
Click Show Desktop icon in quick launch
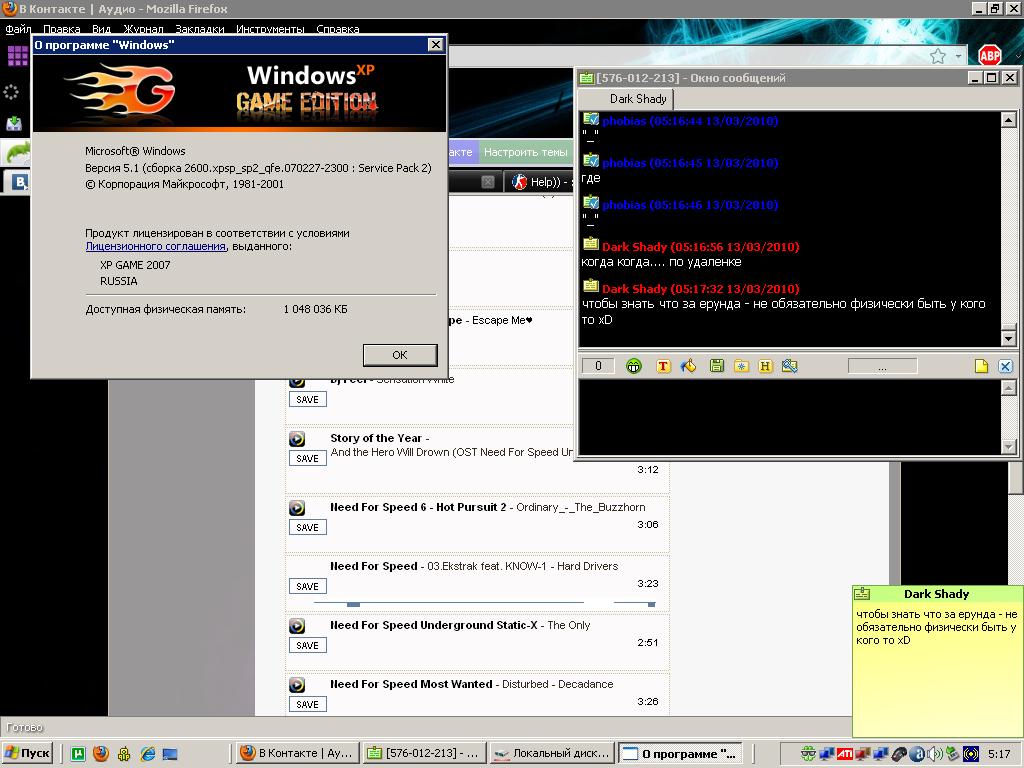click(x=170, y=754)
